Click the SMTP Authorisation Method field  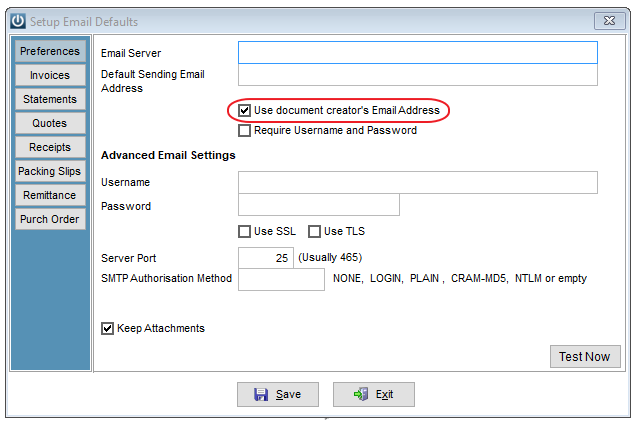[x=281, y=279]
